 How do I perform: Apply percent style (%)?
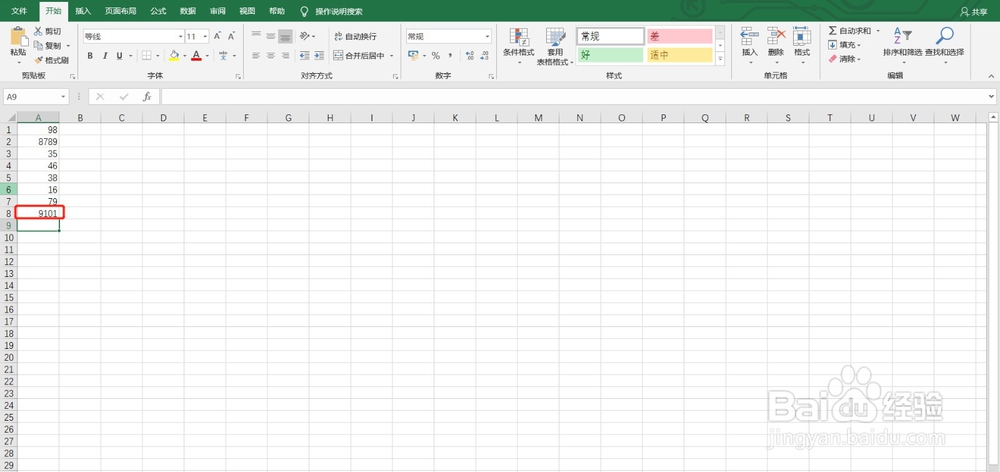(x=436, y=56)
